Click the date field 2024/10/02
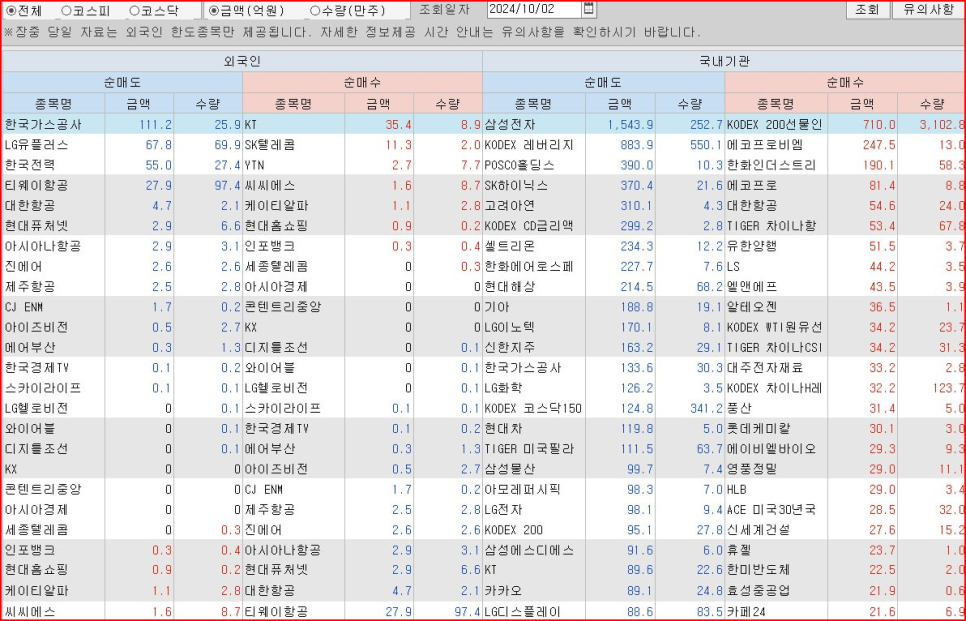 pos(534,10)
